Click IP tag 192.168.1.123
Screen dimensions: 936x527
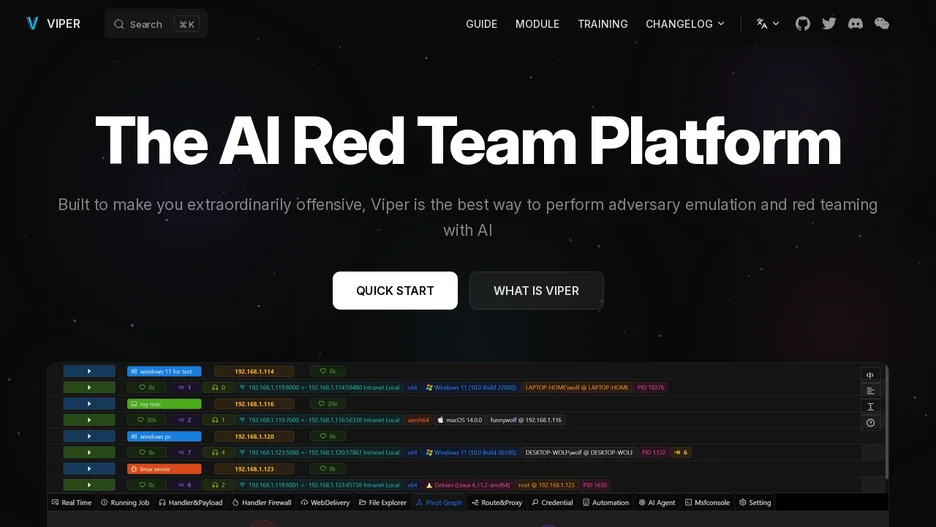click(254, 469)
